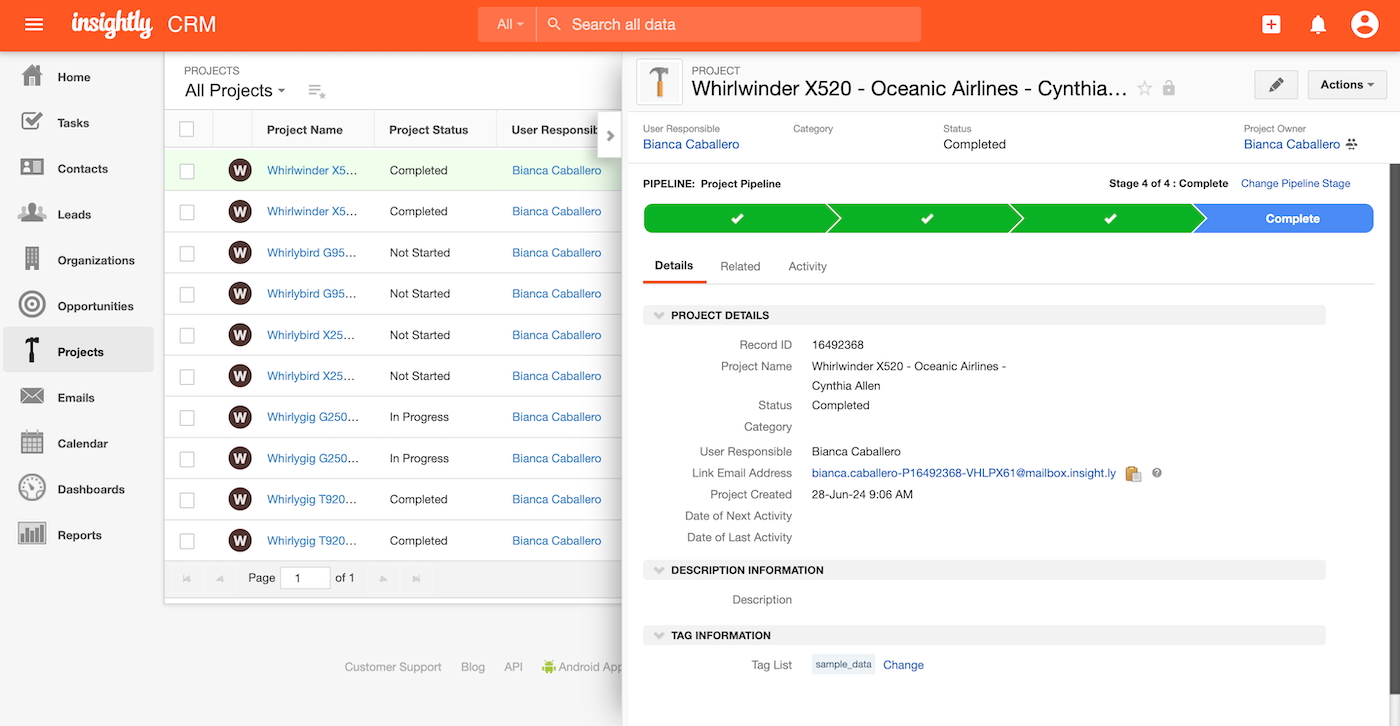Star the Whirlwinder X520 project as favorite
1400x726 pixels.
[x=1145, y=89]
